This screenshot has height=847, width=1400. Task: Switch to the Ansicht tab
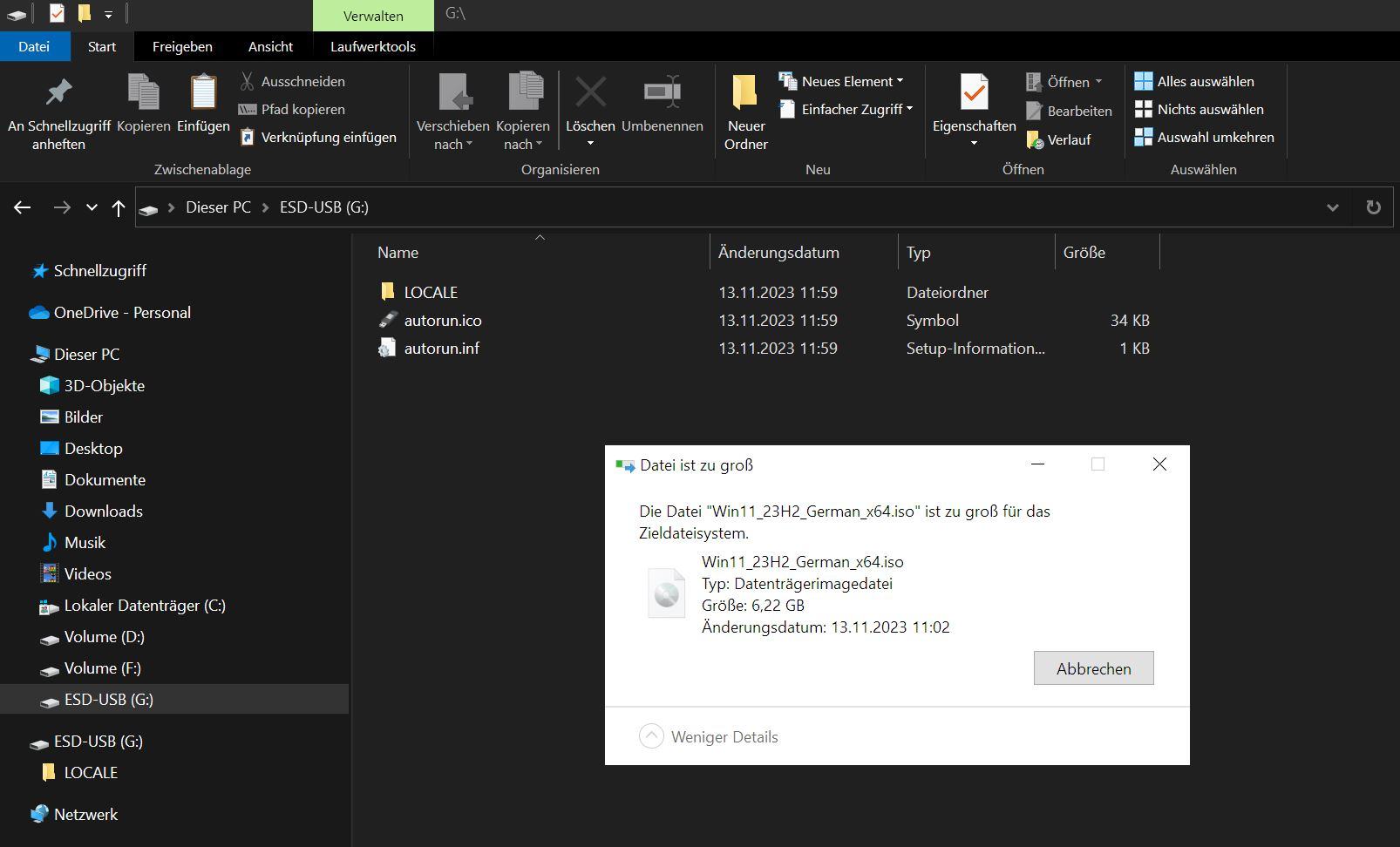point(270,46)
